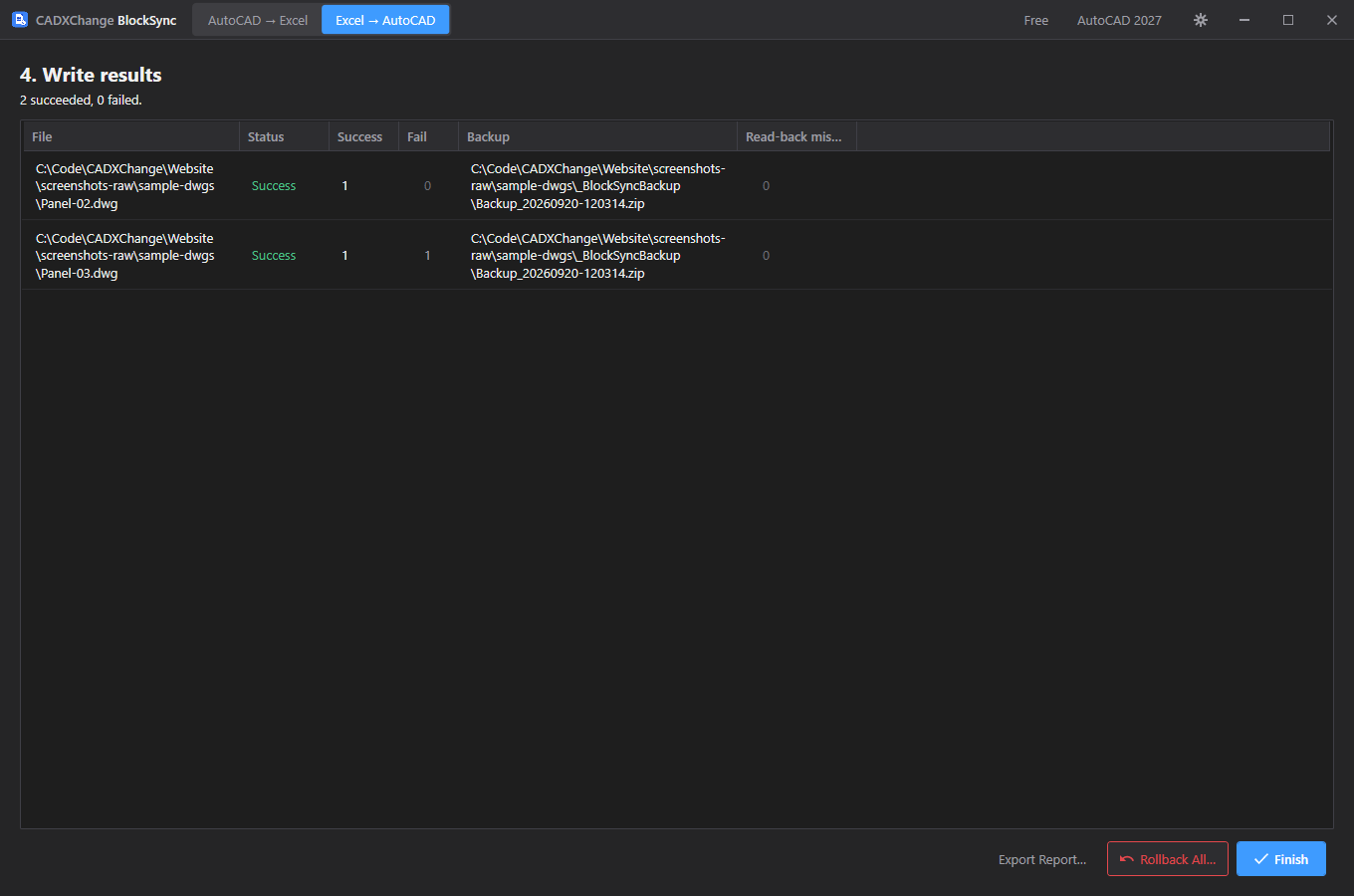This screenshot has height=896, width=1354.
Task: Sort by the Success column header
Action: [x=363, y=136]
